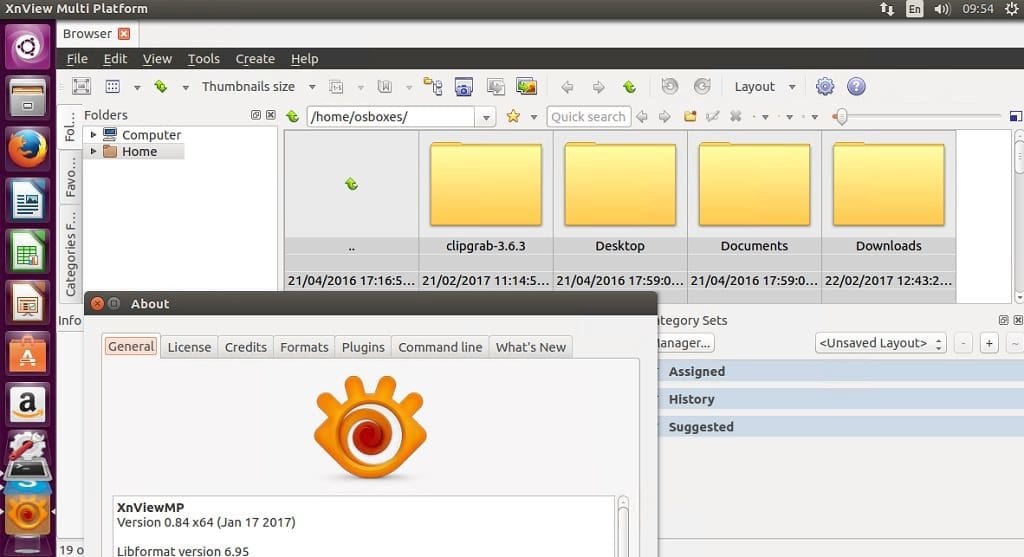Click back arrow next to Quick search
This screenshot has height=557, width=1024.
pos(642,116)
